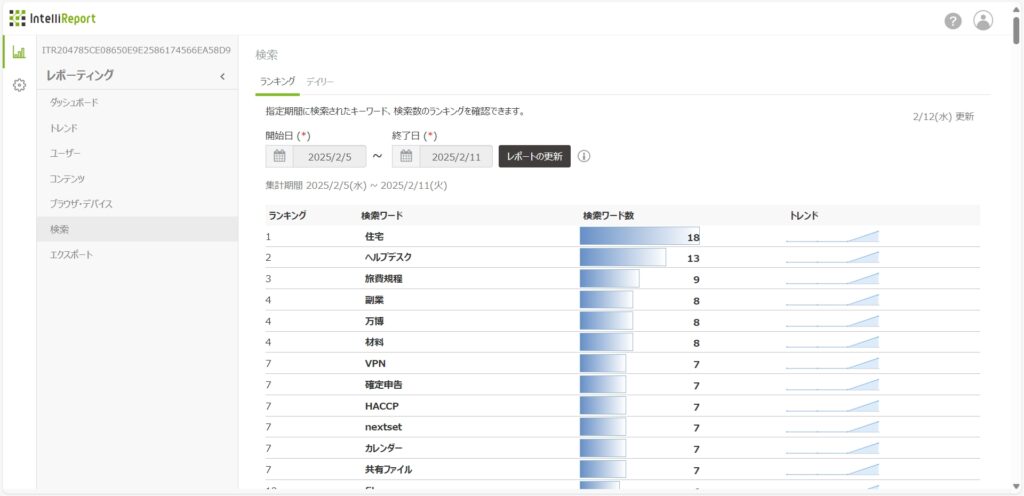The height and width of the screenshot is (496, 1024).
Task: Click the IntelliReport logo
Action: (53, 18)
